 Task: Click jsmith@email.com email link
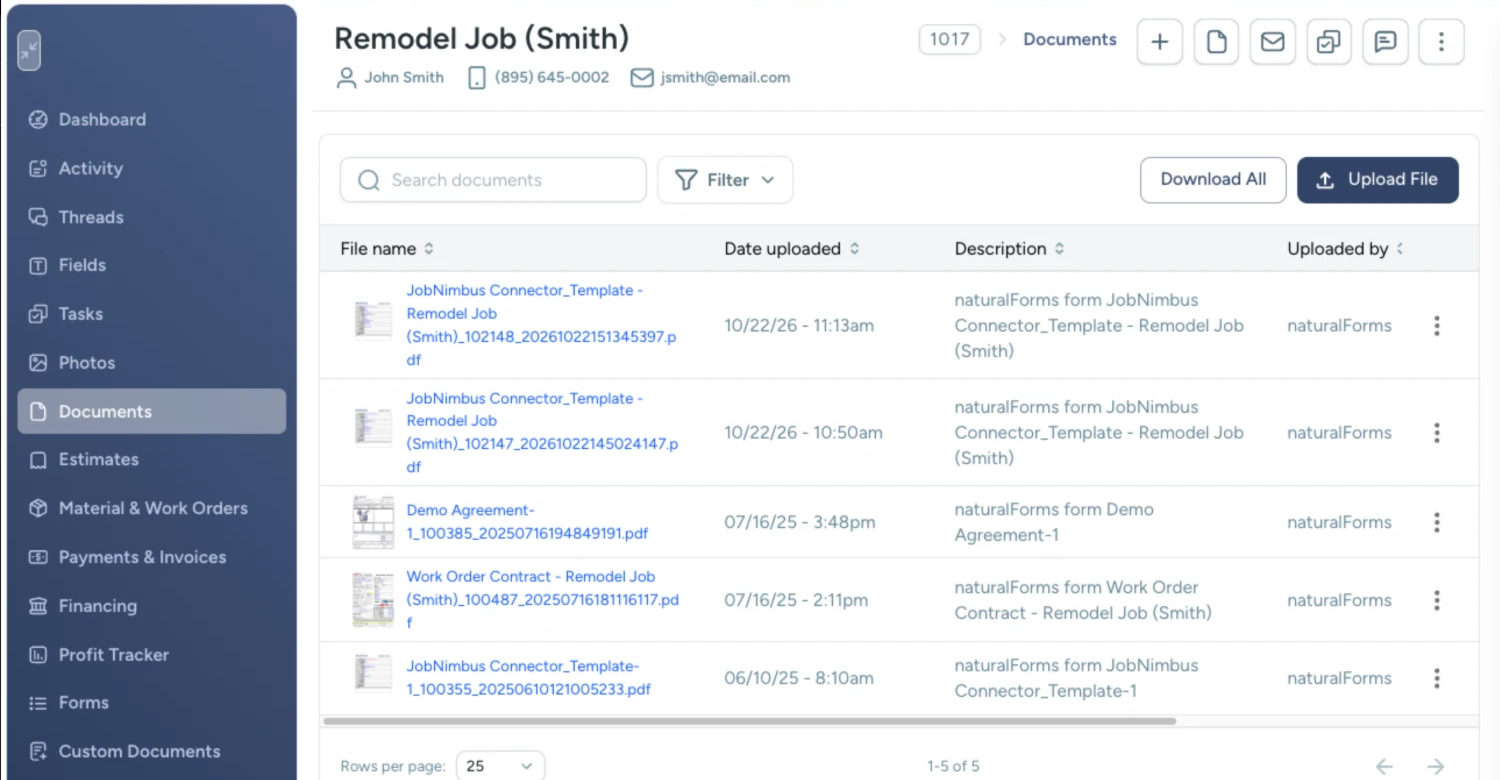tap(725, 77)
